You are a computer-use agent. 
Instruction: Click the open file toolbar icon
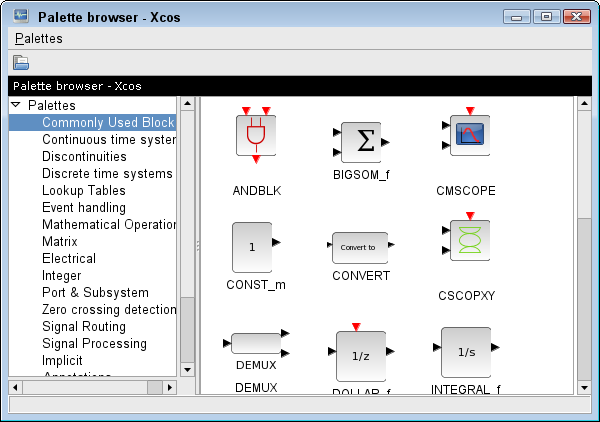pos(21,62)
